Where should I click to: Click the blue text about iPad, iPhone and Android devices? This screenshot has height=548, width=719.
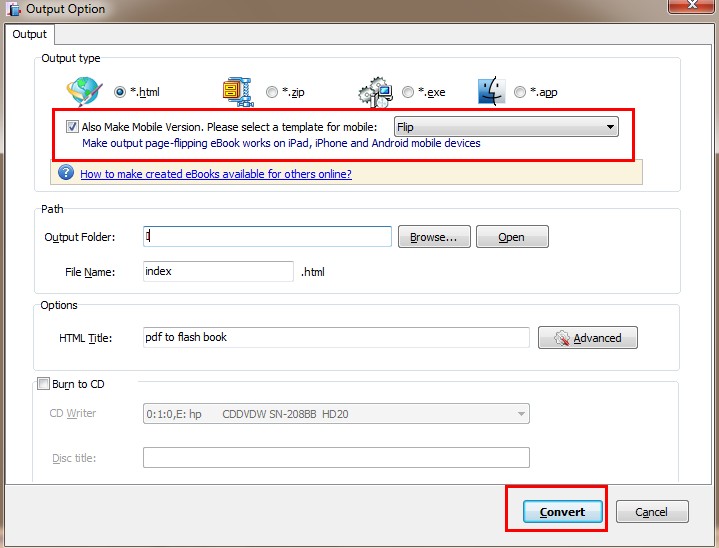pos(281,143)
